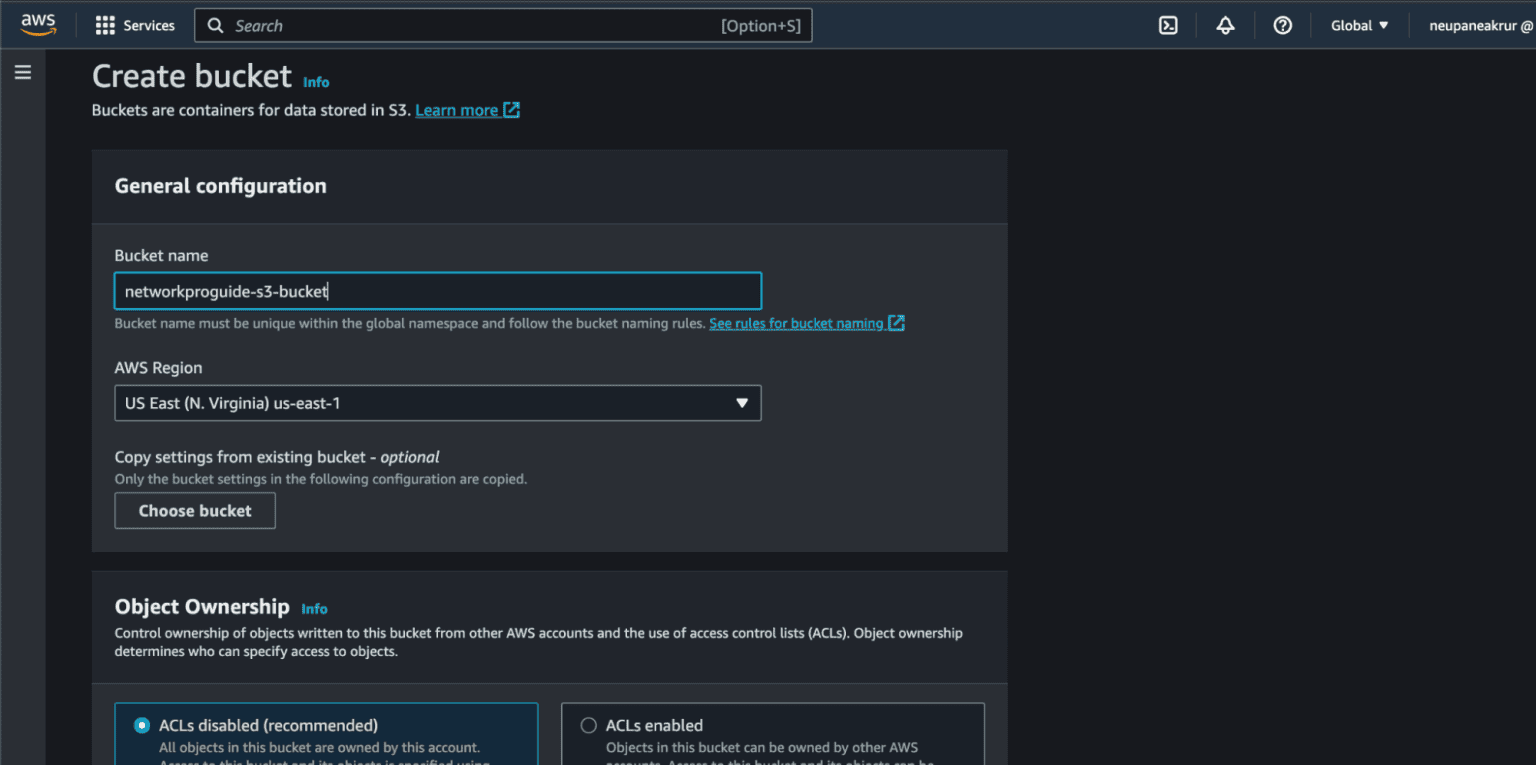
Task: Open Info link next to Create bucket
Action: click(x=316, y=83)
